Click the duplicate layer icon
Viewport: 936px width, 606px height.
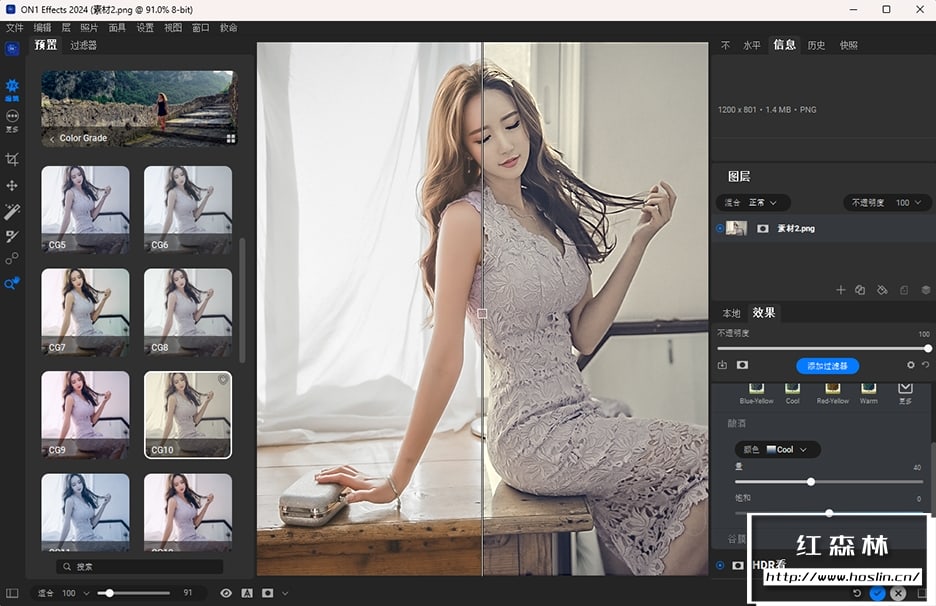pyautogui.click(x=860, y=290)
